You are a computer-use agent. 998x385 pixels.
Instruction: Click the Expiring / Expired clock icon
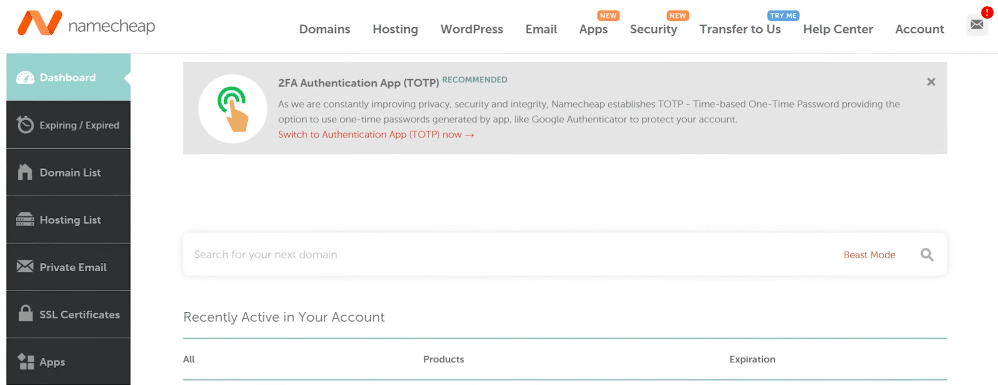25,125
